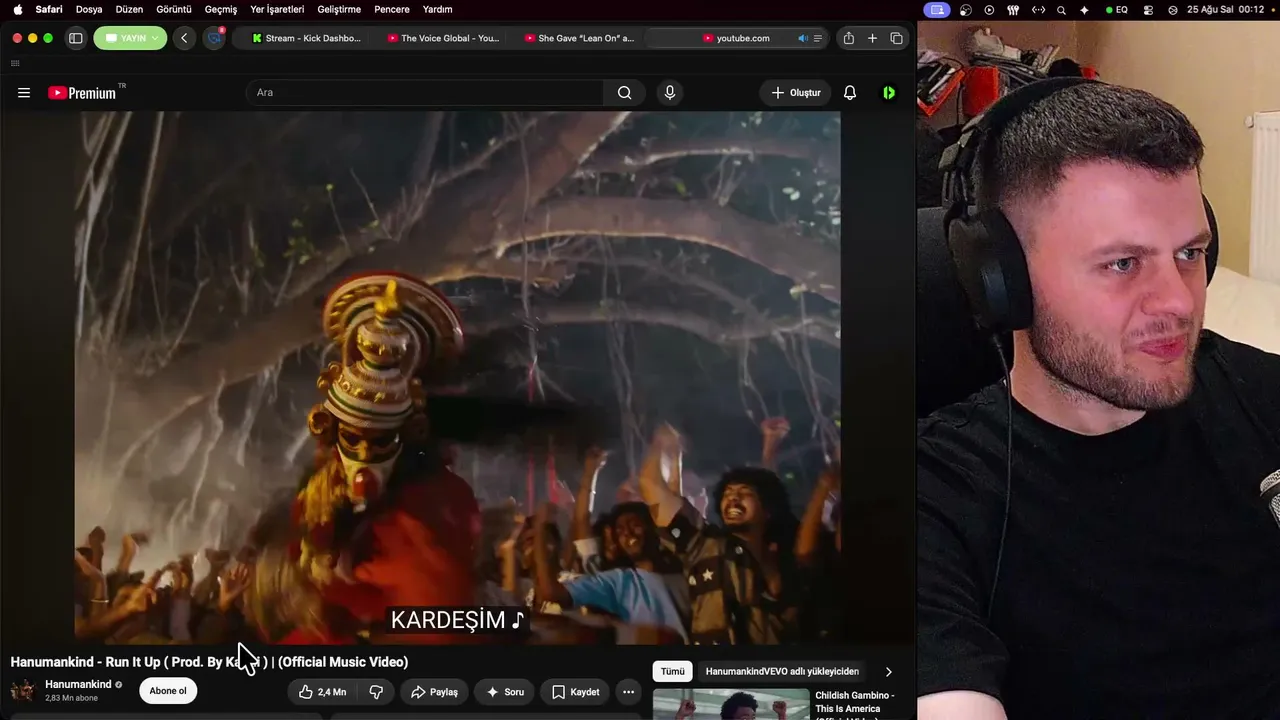Open the Safari privacy shield extension icon
Screen dimensions: 1280x720
point(214,38)
